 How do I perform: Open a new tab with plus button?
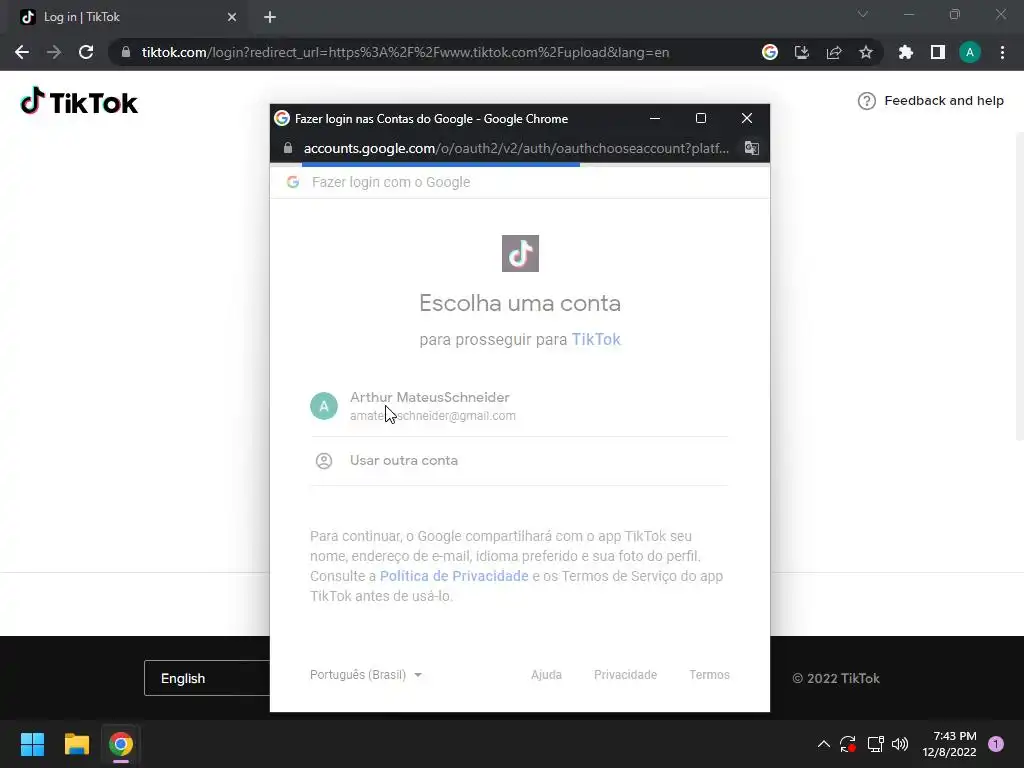[x=270, y=17]
